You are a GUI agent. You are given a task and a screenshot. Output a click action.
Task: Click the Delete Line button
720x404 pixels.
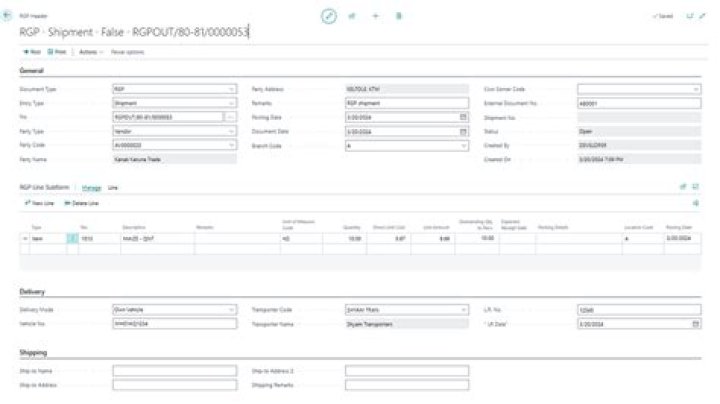pyautogui.click(x=81, y=203)
